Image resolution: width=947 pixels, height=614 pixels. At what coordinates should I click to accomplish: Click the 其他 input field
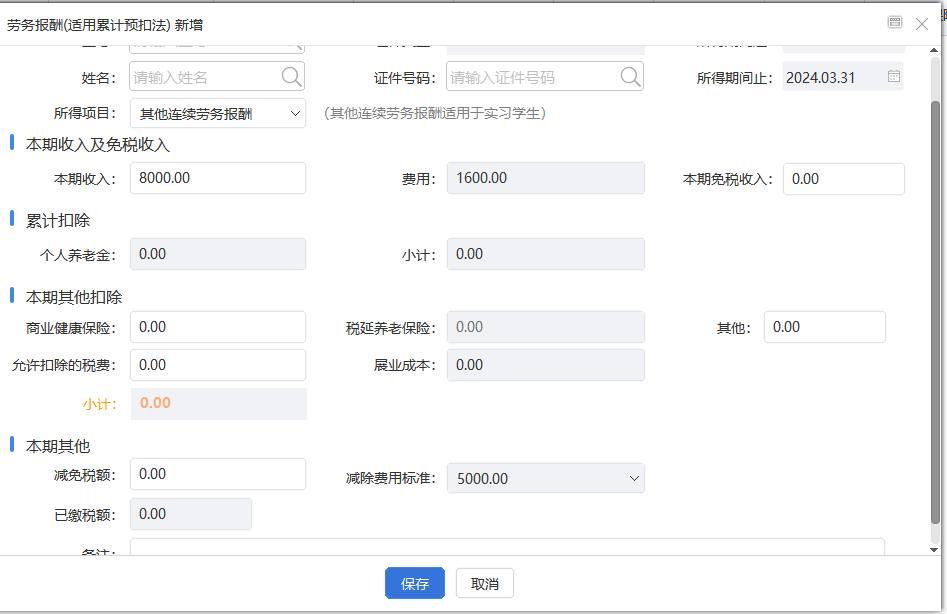click(x=825, y=327)
